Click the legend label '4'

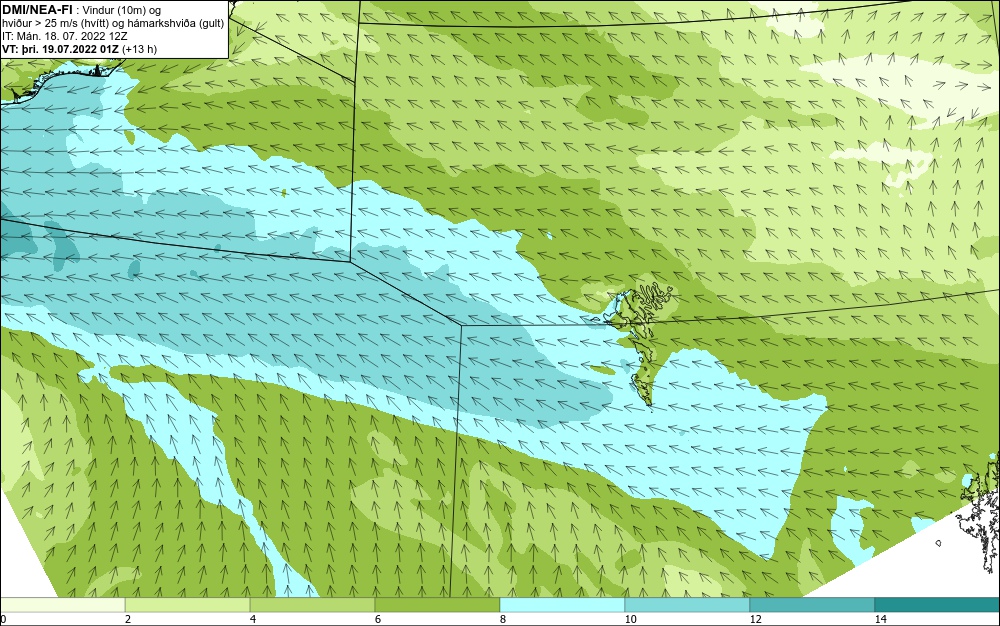click(x=253, y=619)
